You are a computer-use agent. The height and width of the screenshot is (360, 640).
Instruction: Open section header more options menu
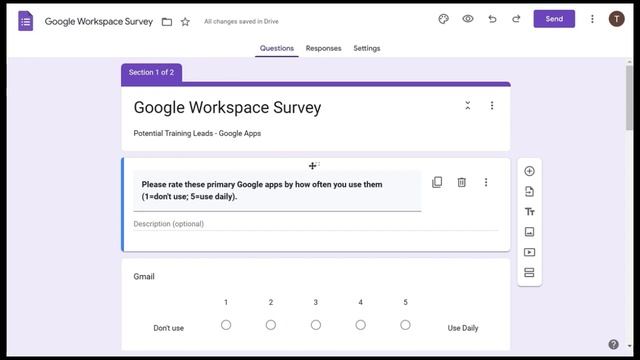[492, 106]
